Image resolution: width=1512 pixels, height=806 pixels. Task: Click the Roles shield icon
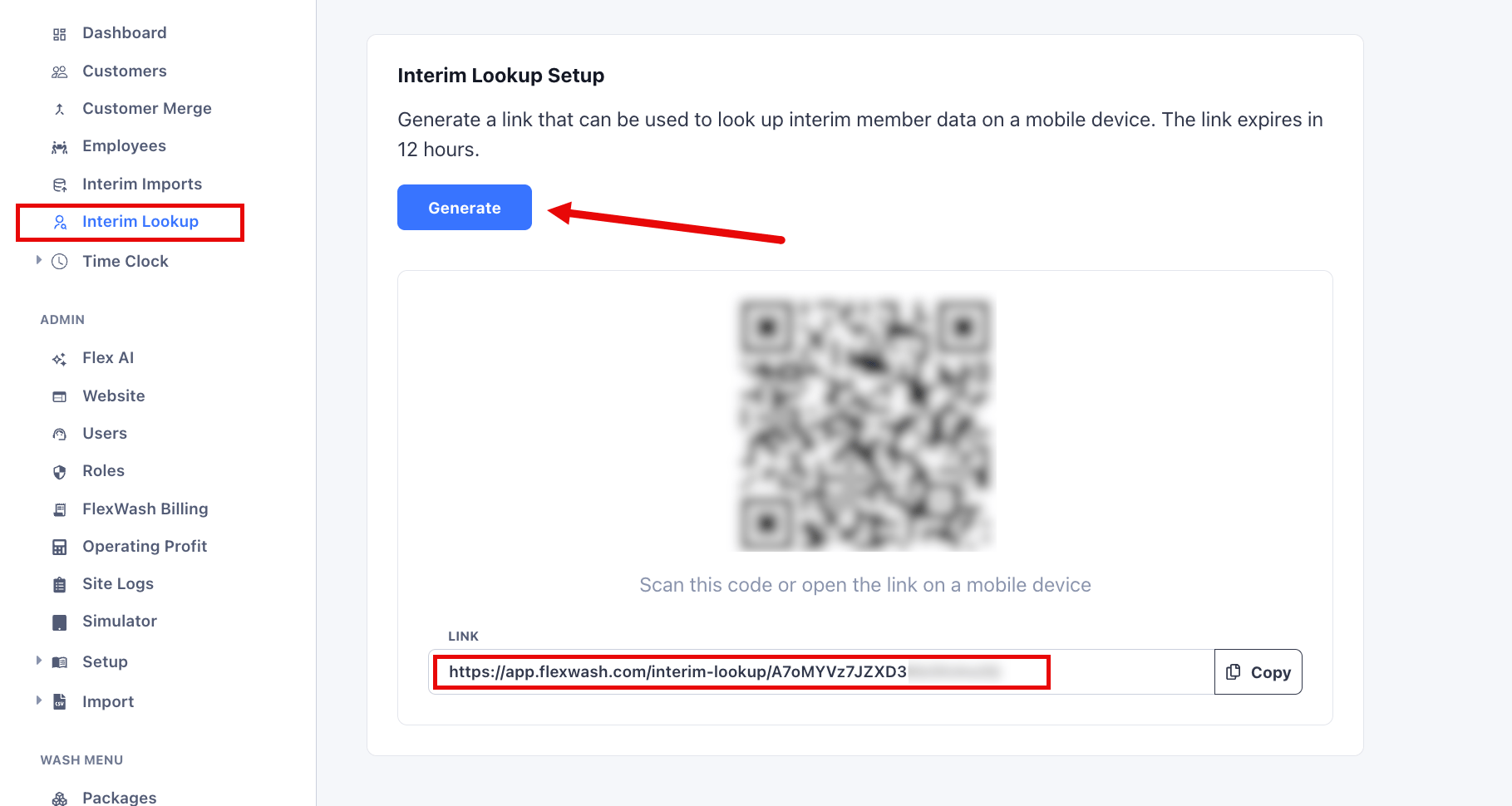pos(59,472)
